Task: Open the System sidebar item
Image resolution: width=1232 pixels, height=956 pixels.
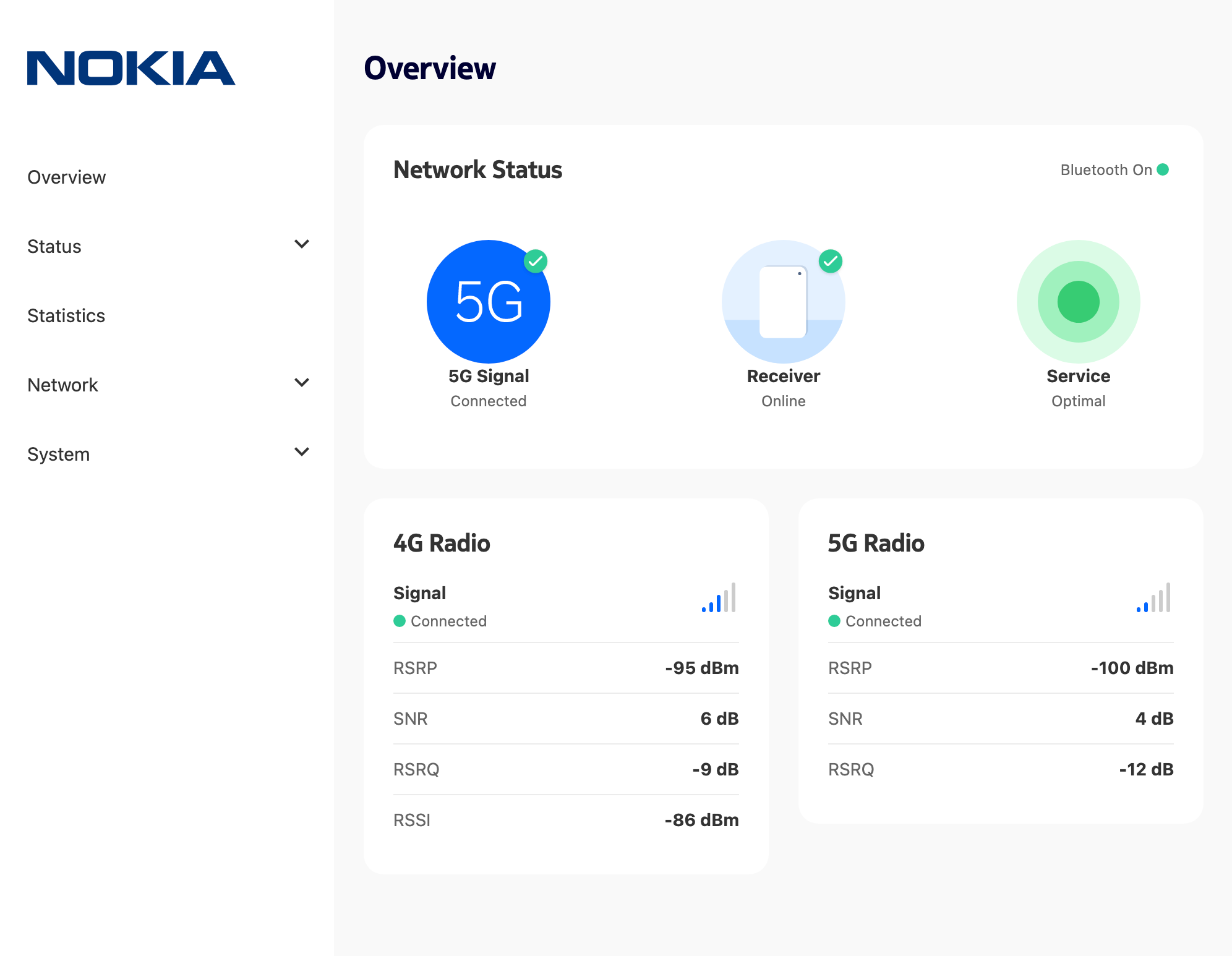Action: [x=59, y=455]
